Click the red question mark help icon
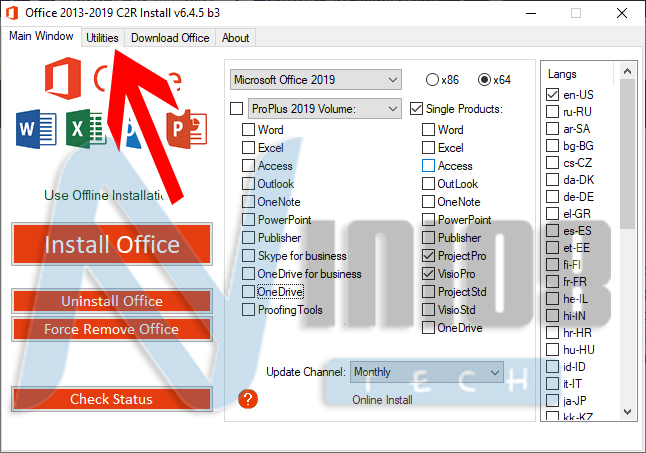The width and height of the screenshot is (646, 453). [248, 399]
